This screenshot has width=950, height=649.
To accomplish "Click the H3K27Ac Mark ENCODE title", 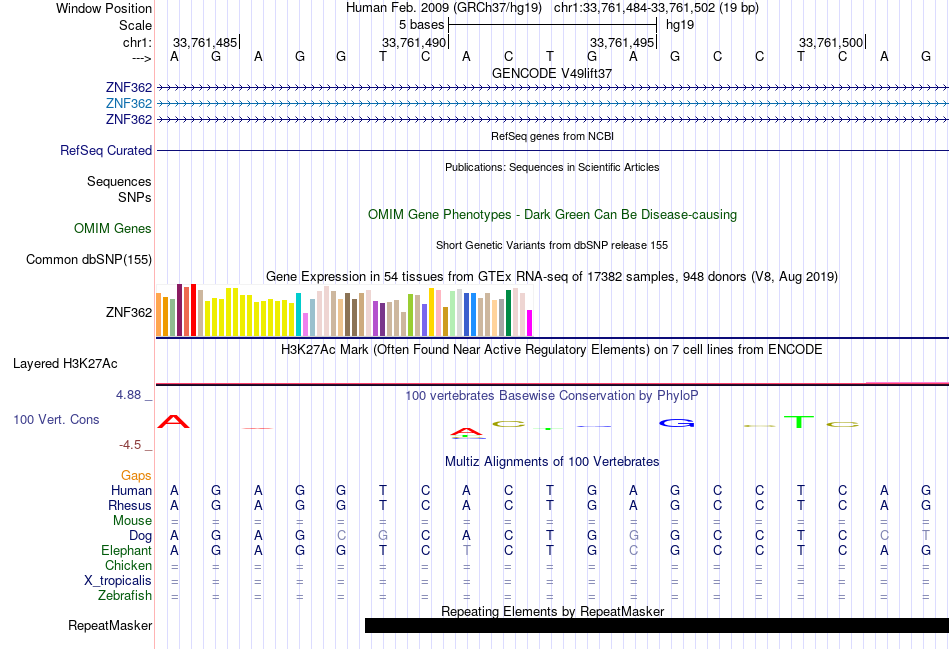I will click(551, 350).
